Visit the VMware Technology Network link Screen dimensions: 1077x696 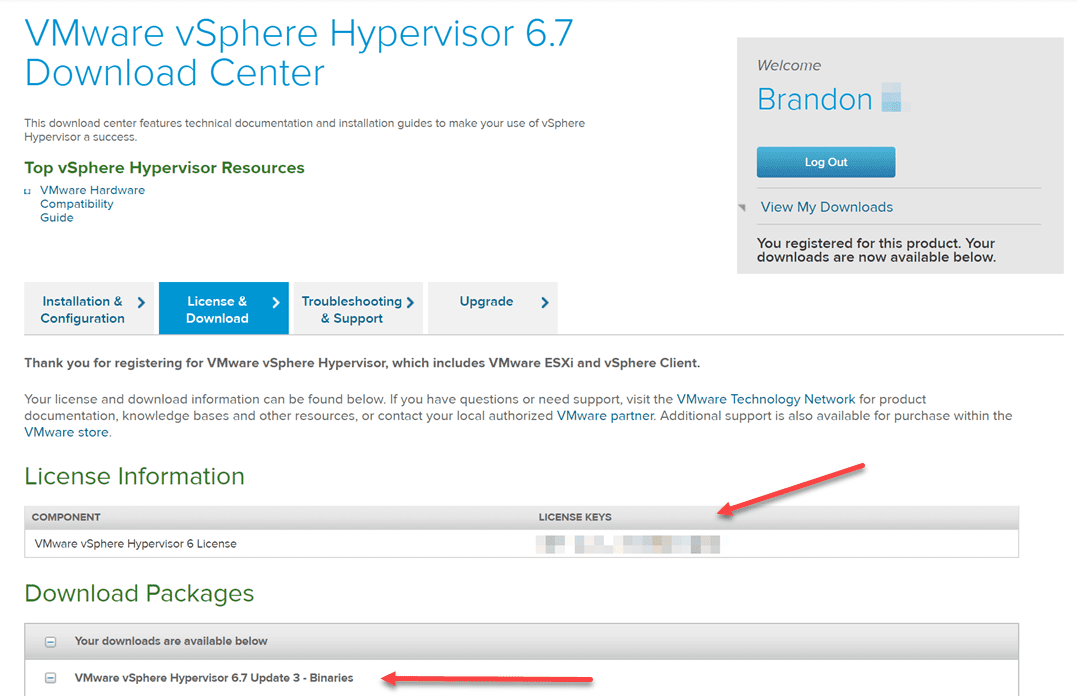coord(766,399)
